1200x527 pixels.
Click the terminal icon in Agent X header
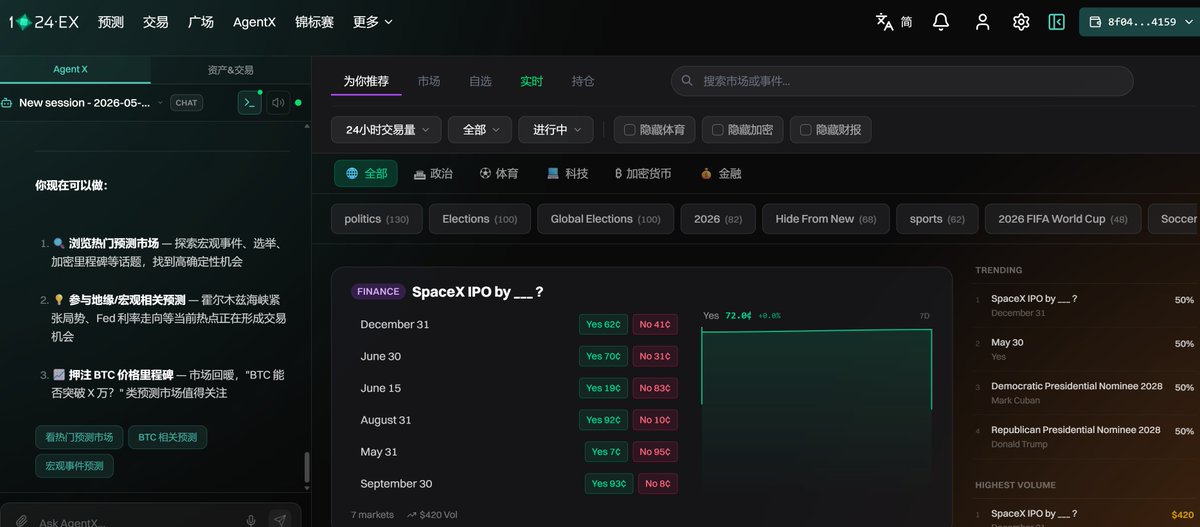[249, 102]
